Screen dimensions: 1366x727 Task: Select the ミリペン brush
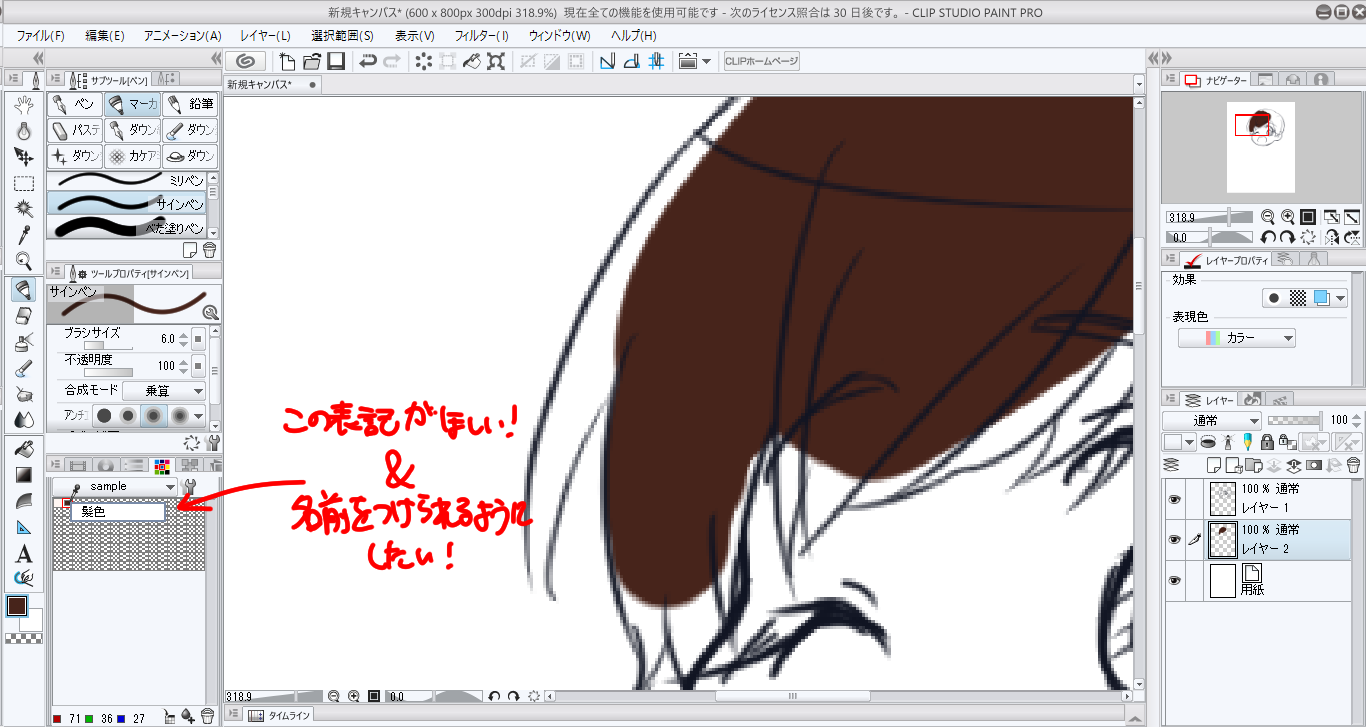click(127, 179)
